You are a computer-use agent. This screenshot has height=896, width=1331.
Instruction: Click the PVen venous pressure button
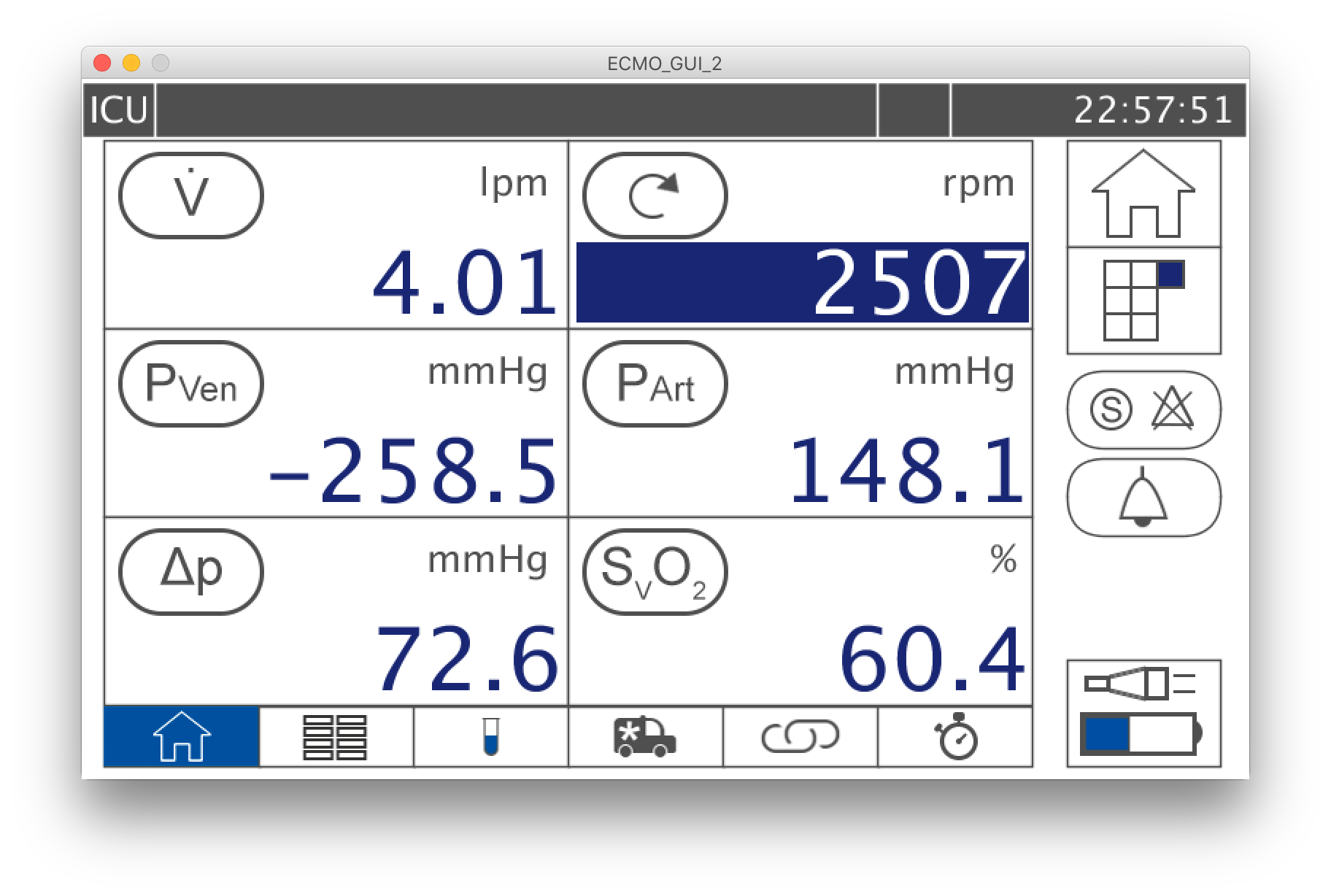[x=190, y=383]
